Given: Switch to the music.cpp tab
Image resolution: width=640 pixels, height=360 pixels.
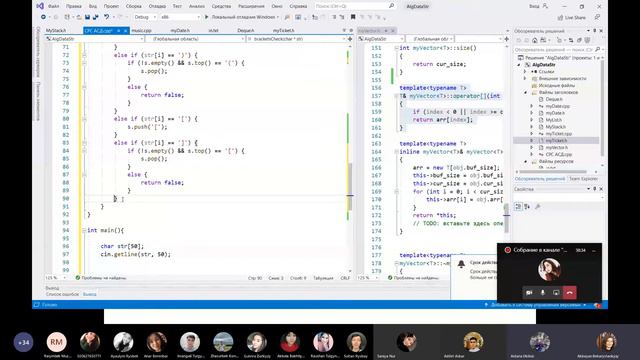Looking at the screenshot, I should pos(142,31).
